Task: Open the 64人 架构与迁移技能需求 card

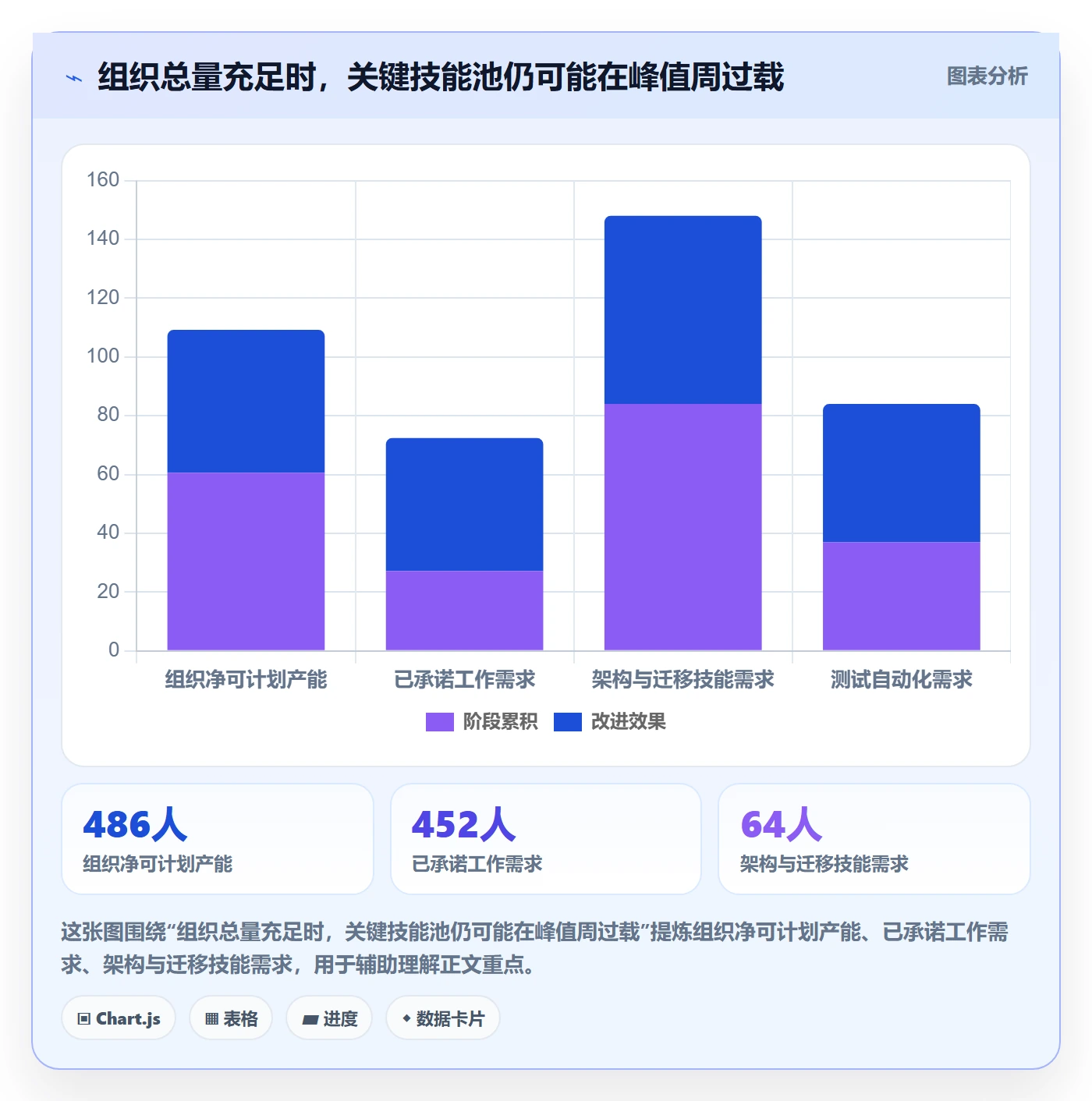Action: (874, 839)
